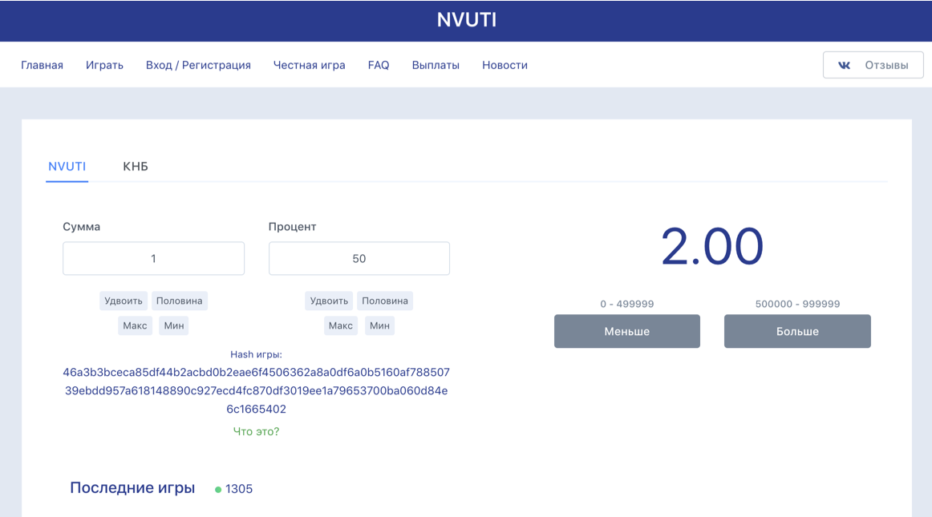Image resolution: width=932 pixels, height=517 pixels.
Task: Click Макс under the Сумма field
Action: pos(135,326)
